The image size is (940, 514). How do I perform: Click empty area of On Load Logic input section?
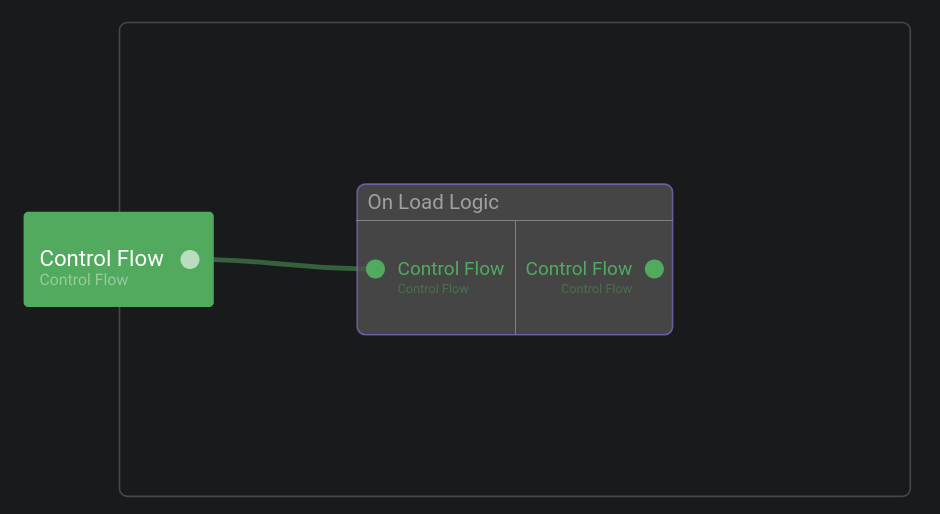[436, 315]
